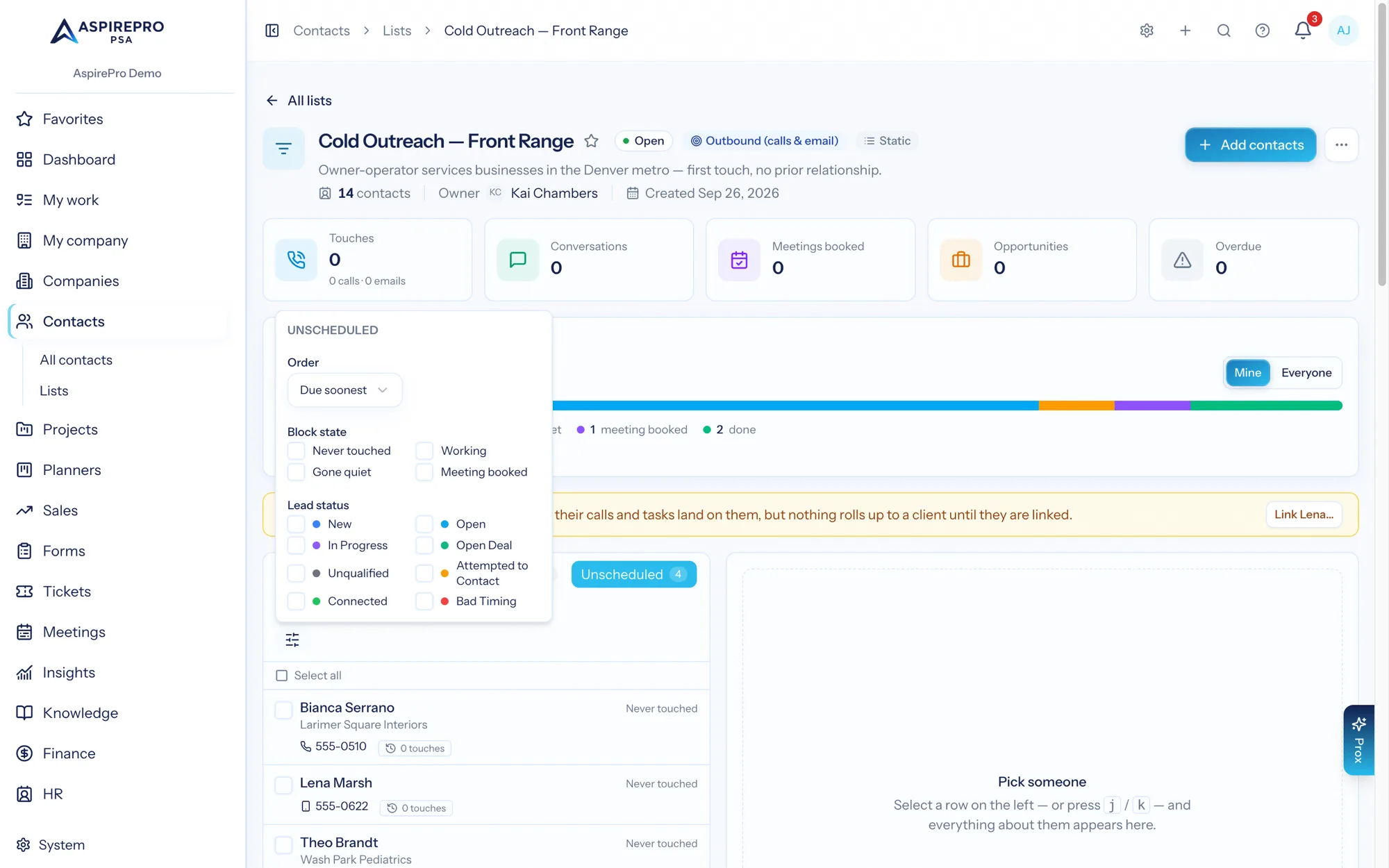This screenshot has height=868, width=1389.
Task: Click the plus quick-add icon
Action: [x=1186, y=31]
